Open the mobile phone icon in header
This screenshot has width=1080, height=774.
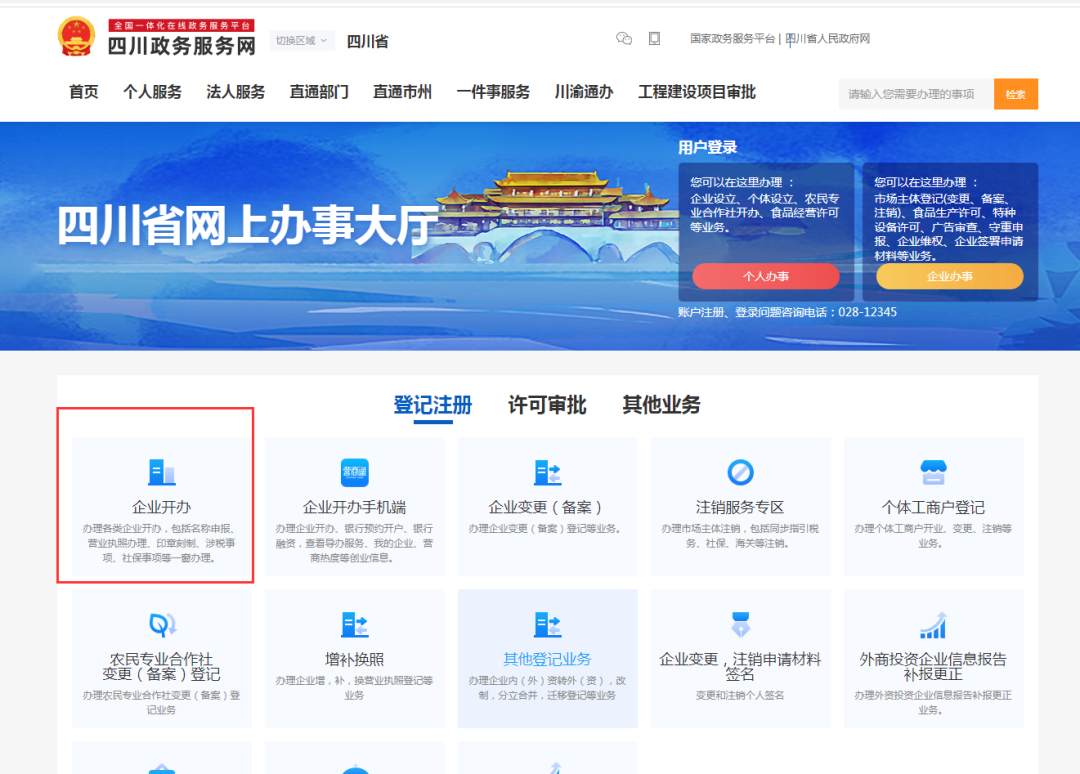coord(654,39)
